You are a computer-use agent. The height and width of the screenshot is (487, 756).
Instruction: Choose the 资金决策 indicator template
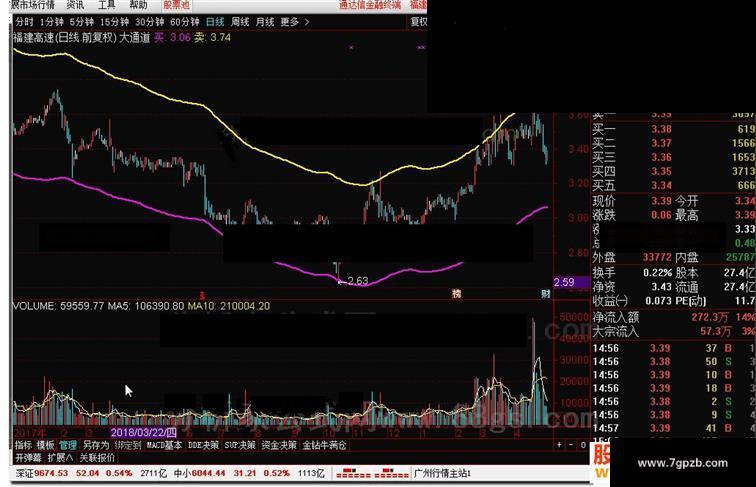click(279, 445)
